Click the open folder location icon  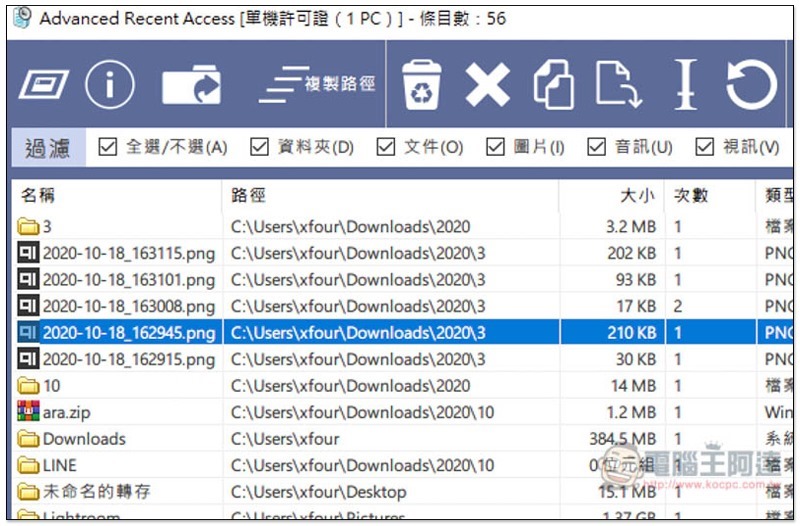[x=191, y=85]
